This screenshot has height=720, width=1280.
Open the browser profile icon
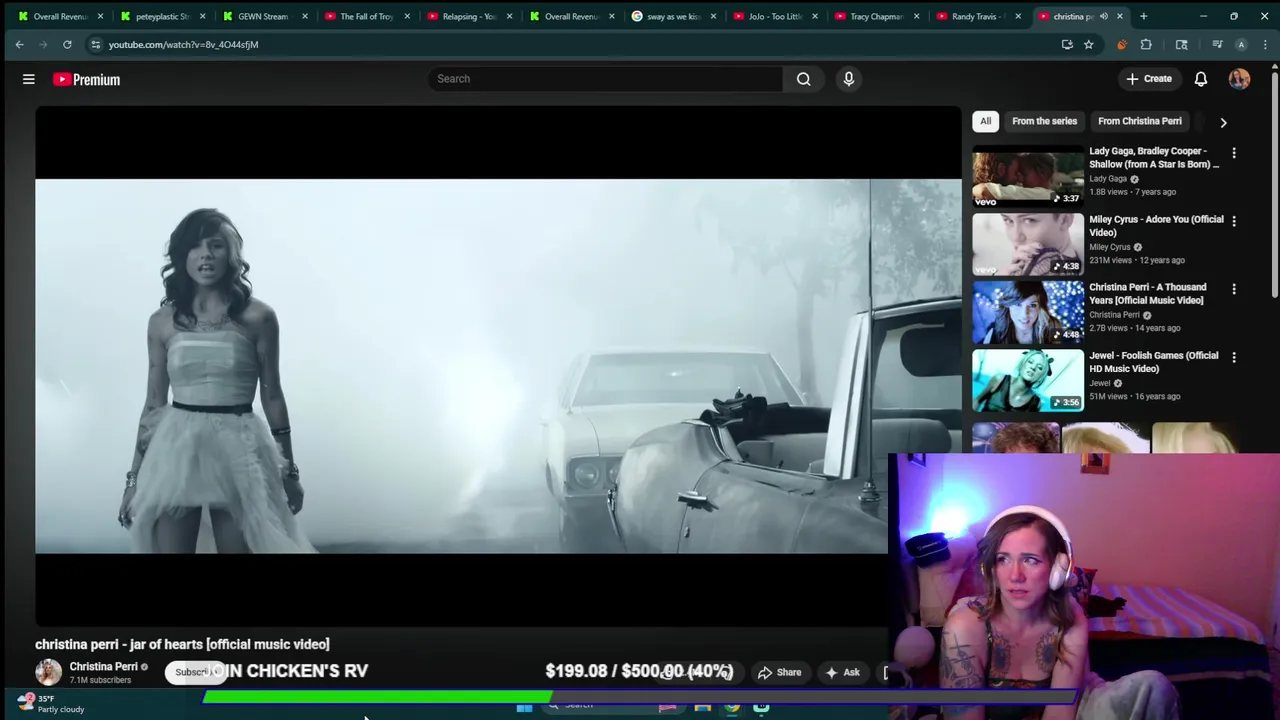pos(1241,44)
